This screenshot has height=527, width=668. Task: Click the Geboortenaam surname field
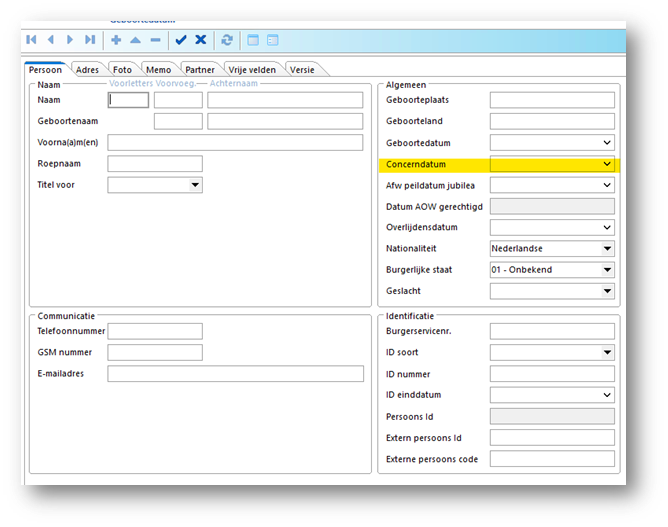(285, 121)
